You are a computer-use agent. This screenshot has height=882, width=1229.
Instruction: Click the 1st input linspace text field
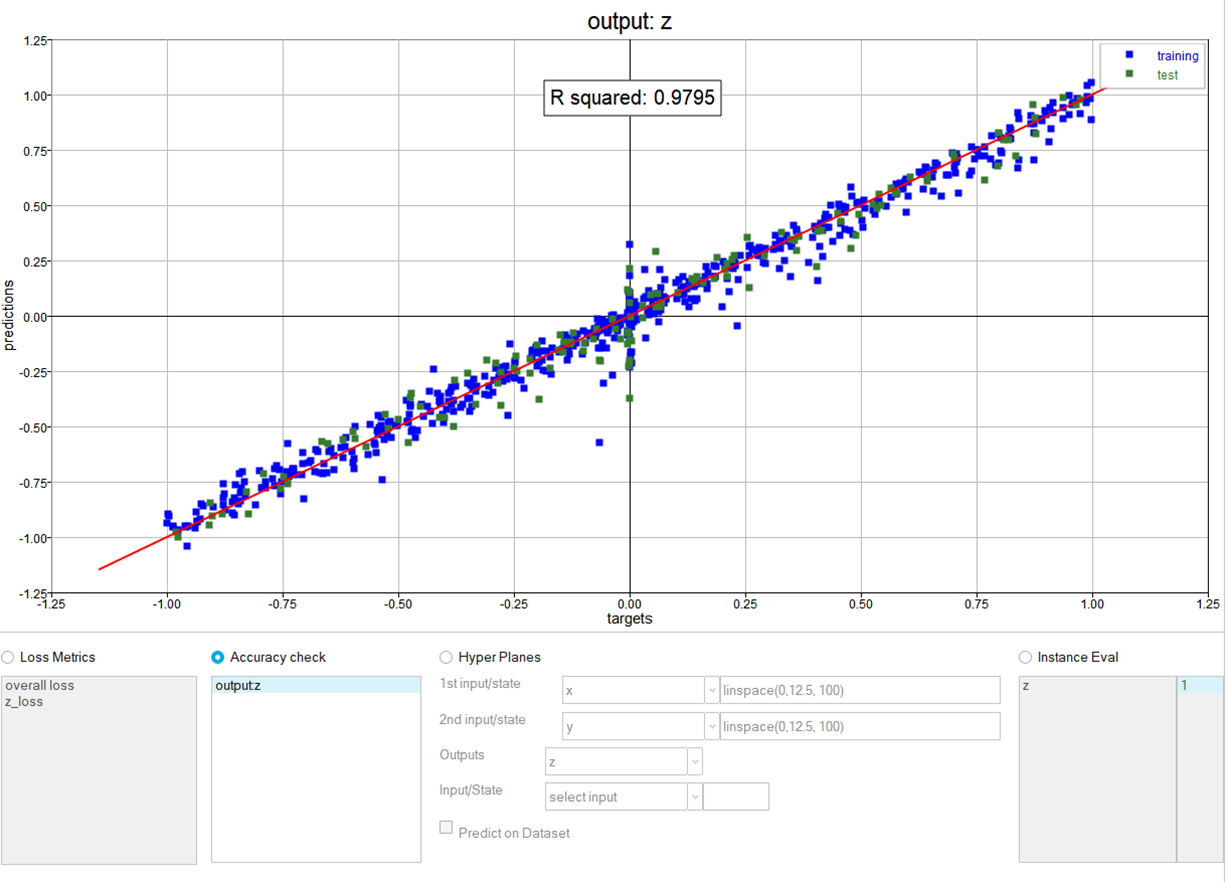859,690
